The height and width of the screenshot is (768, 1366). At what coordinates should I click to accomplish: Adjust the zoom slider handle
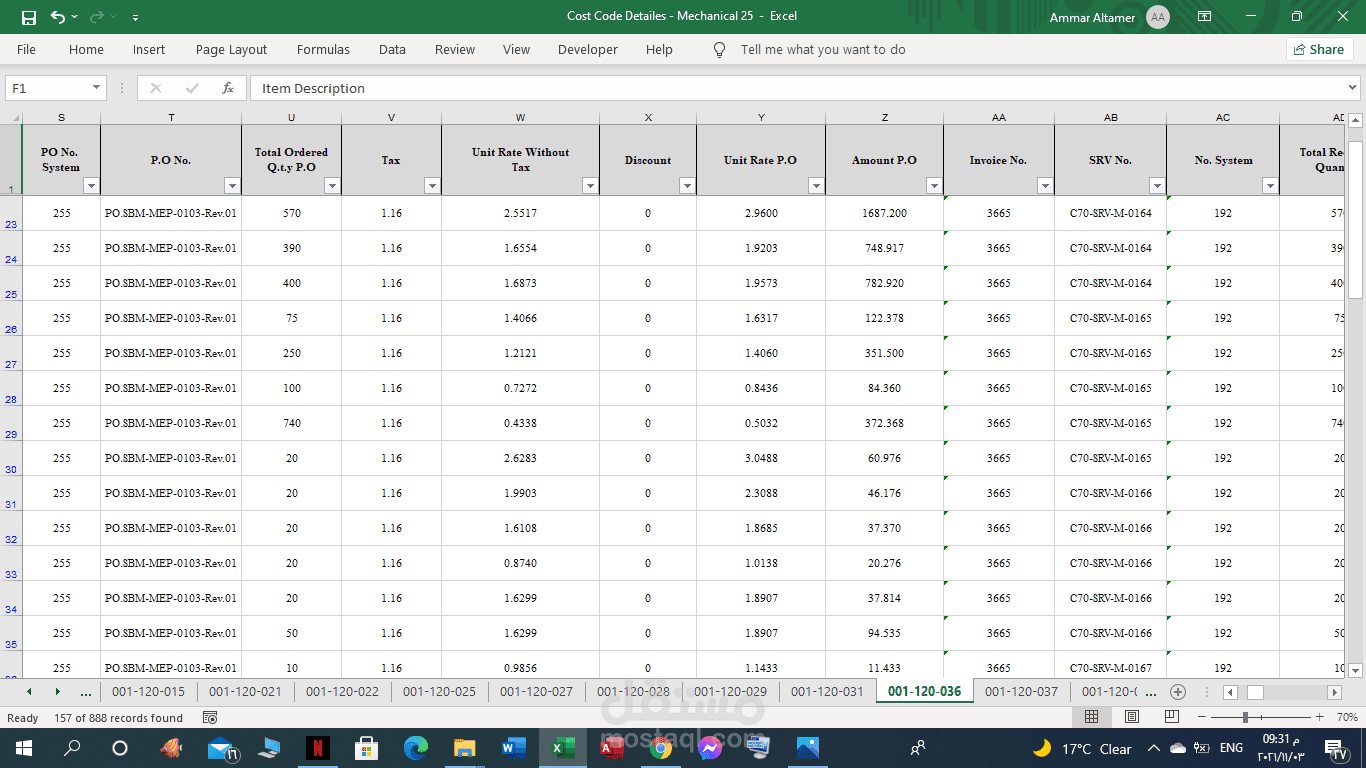pyautogui.click(x=1245, y=717)
